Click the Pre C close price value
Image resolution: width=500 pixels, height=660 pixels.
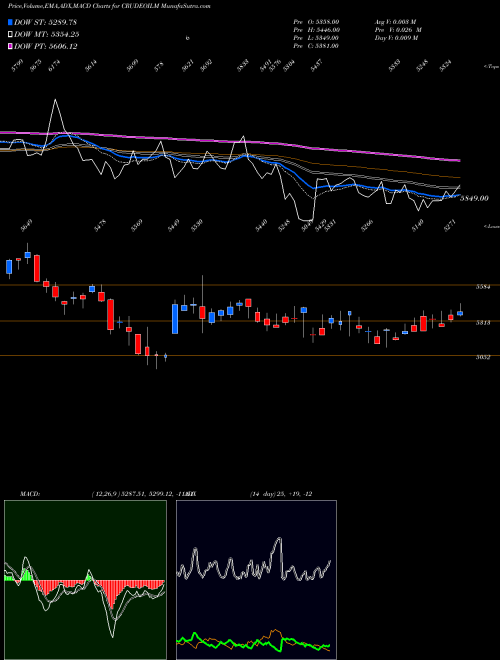pyautogui.click(x=326, y=46)
